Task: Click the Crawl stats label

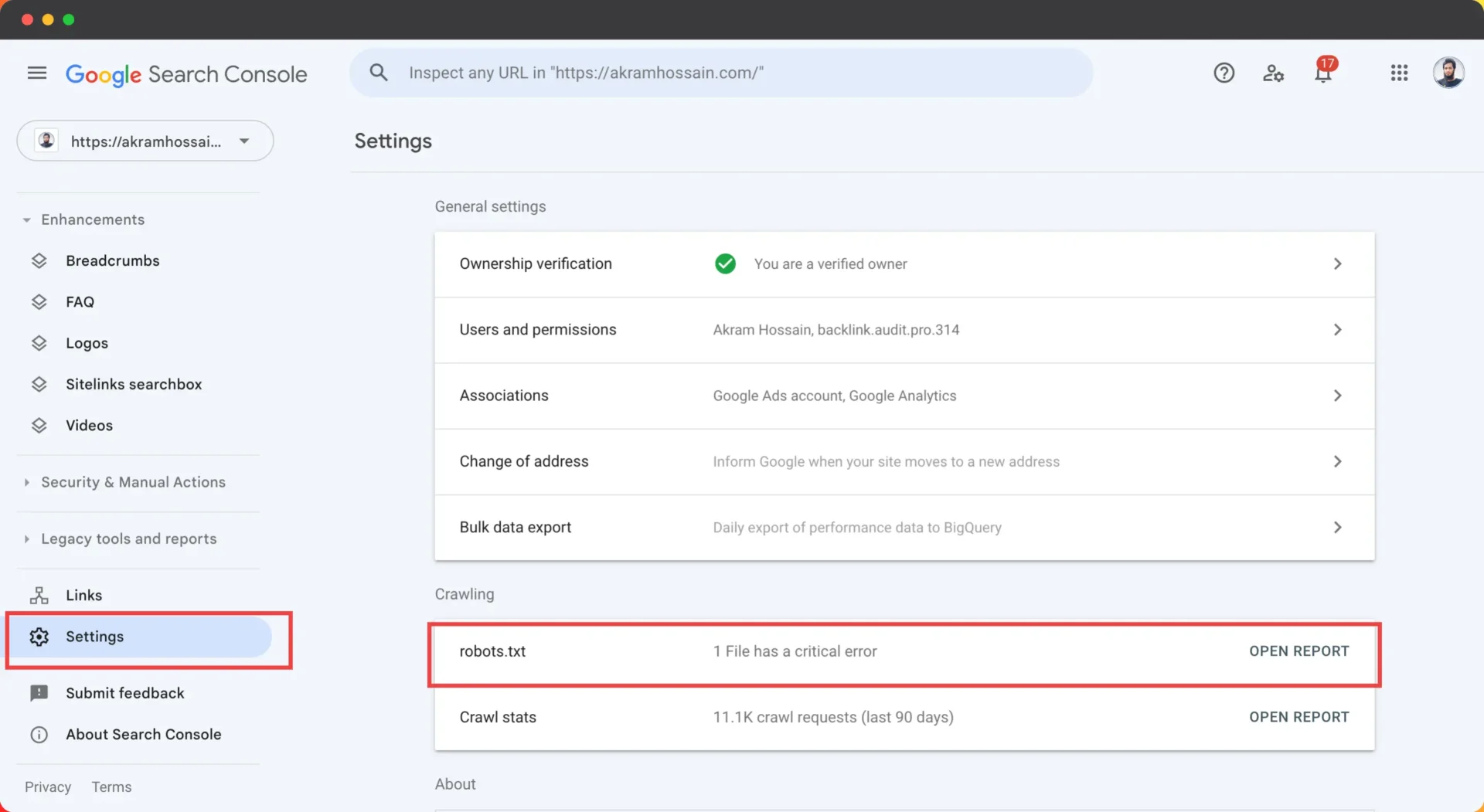Action: click(498, 717)
